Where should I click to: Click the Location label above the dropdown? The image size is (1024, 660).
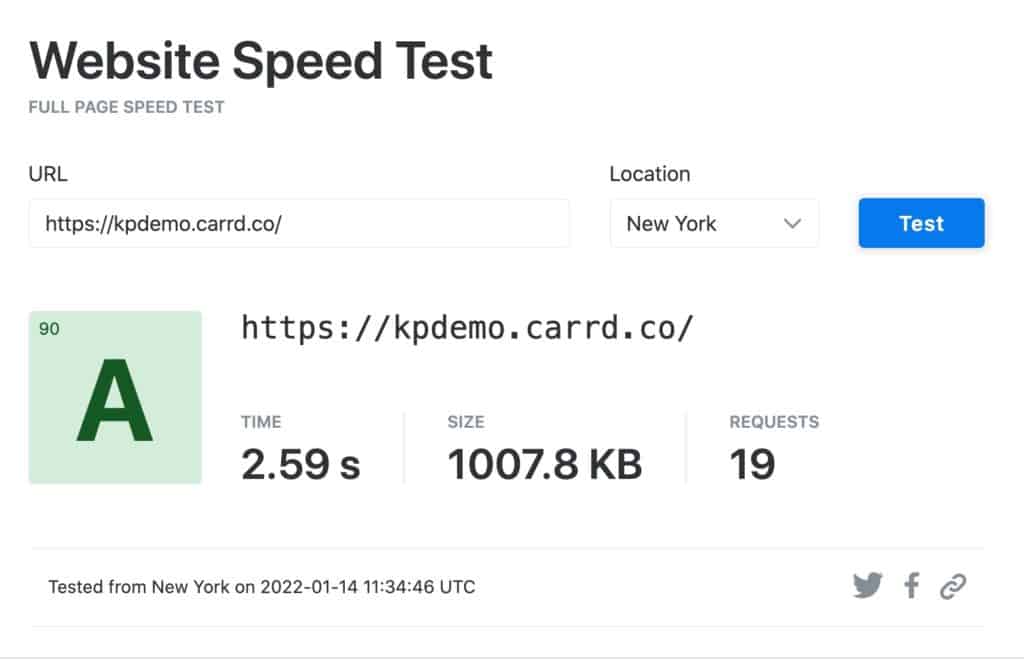coord(649,174)
